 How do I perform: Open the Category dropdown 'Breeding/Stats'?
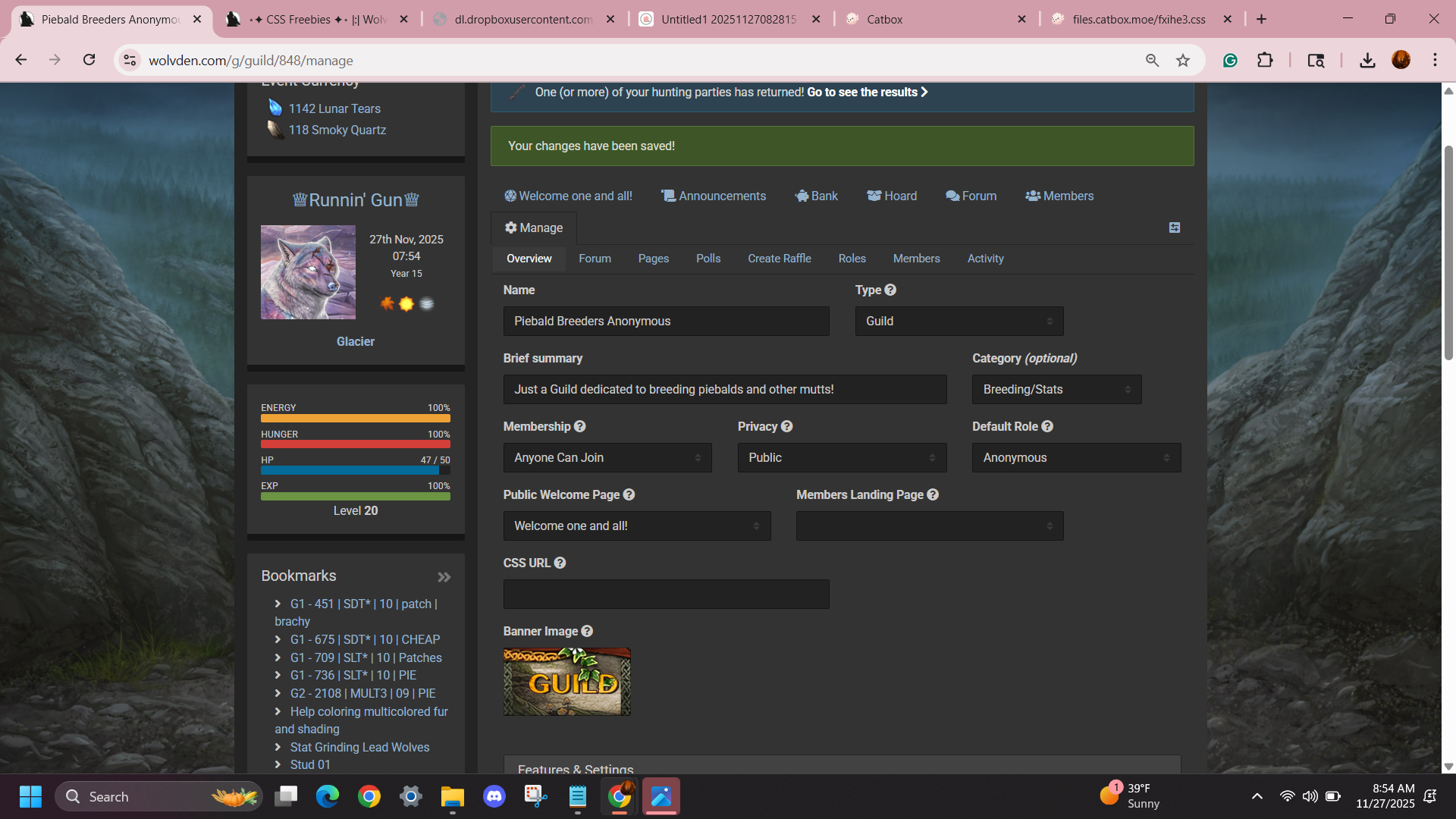point(1056,389)
